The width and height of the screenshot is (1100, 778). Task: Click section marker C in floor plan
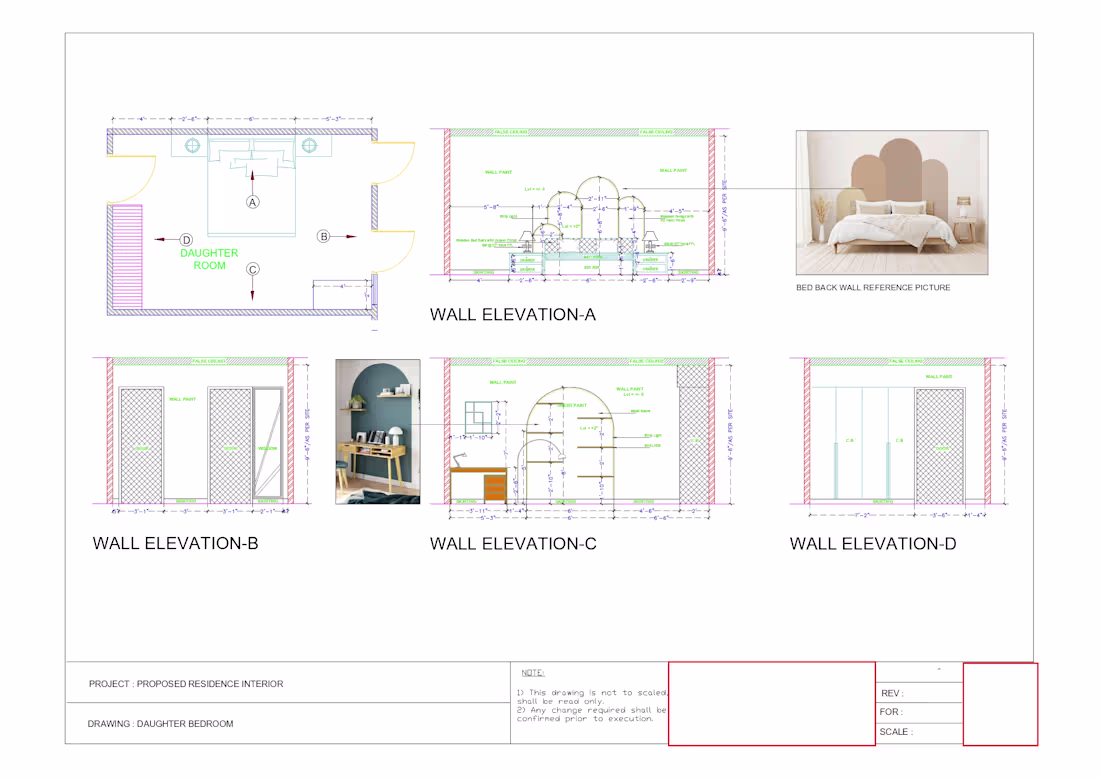[253, 269]
